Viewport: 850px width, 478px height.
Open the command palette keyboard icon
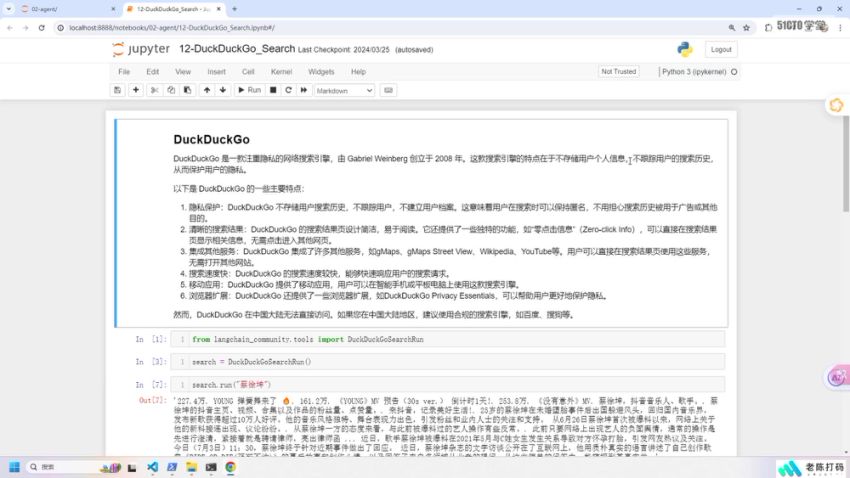388,91
